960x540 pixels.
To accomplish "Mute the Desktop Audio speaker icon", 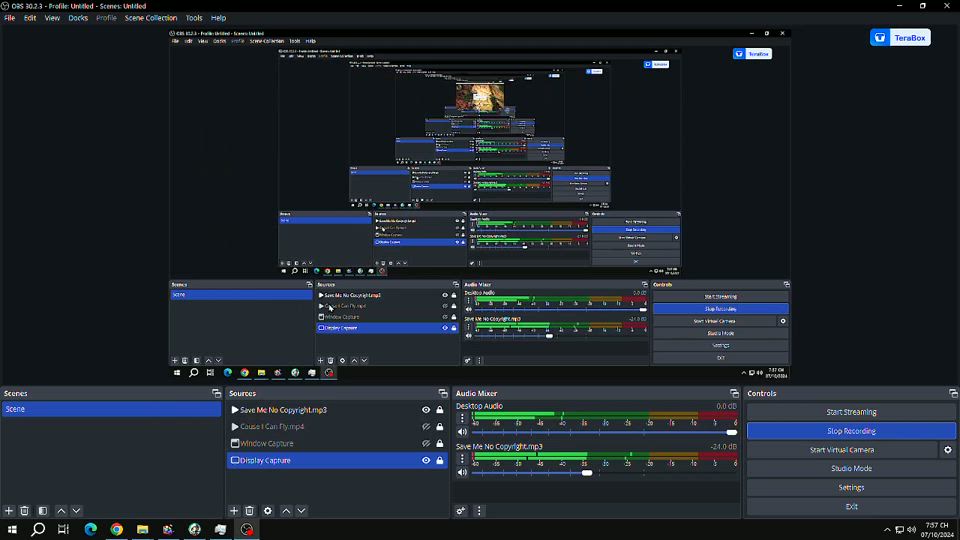I will click(x=462, y=433).
